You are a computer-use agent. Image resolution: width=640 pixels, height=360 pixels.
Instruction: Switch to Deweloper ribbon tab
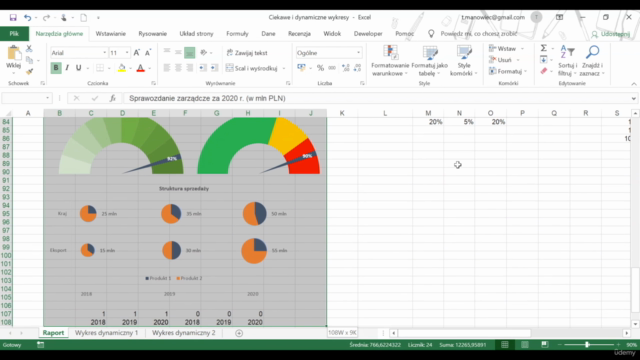click(368, 34)
